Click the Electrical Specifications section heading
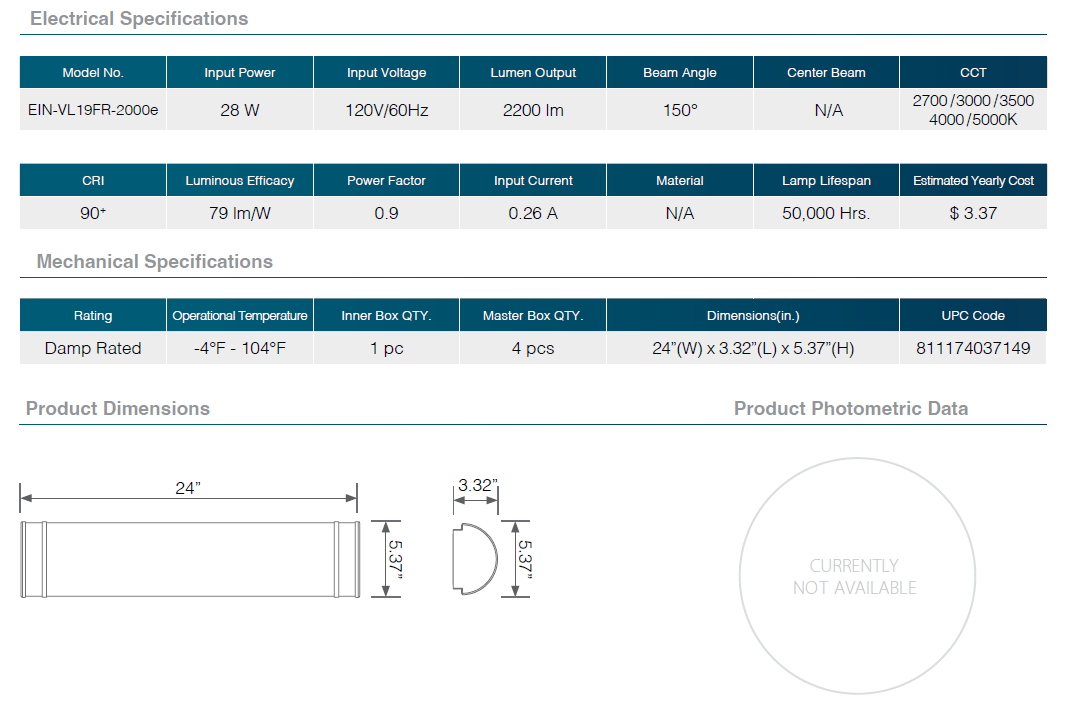 pyautogui.click(x=139, y=19)
